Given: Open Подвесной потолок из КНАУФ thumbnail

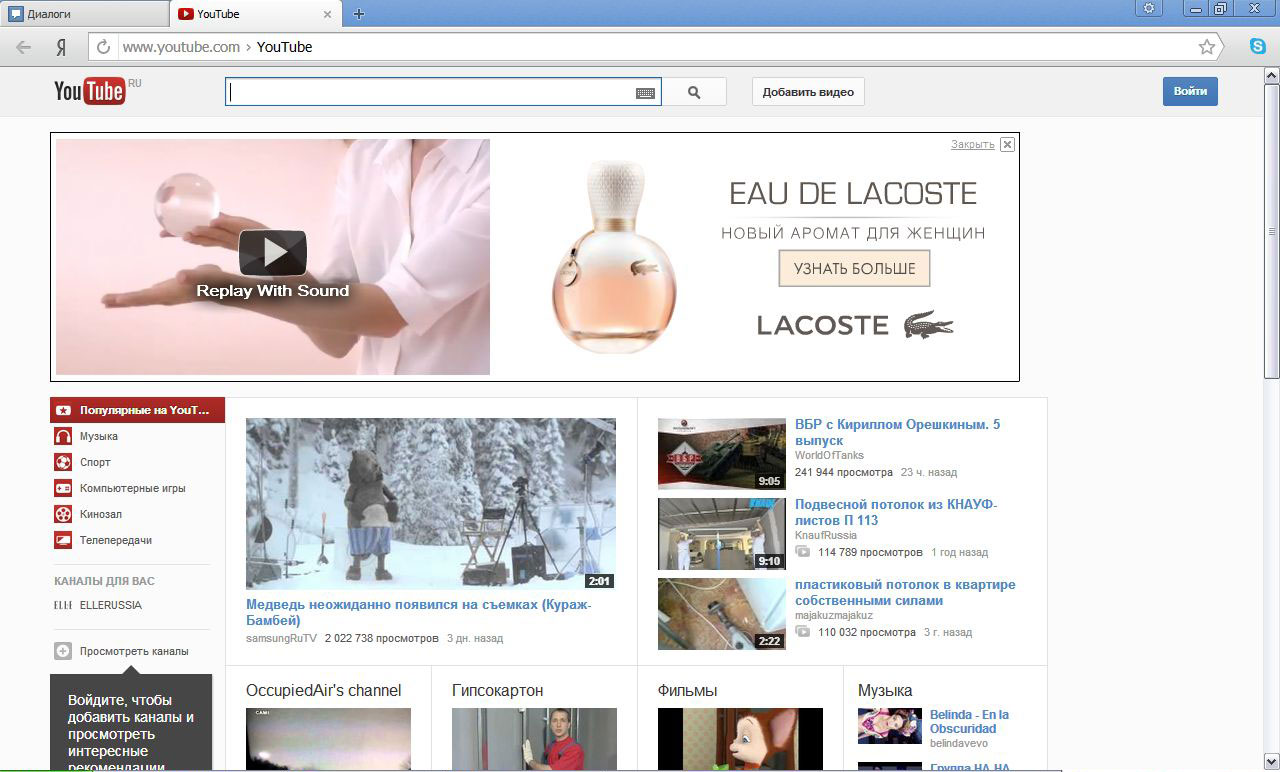Looking at the screenshot, I should (722, 534).
